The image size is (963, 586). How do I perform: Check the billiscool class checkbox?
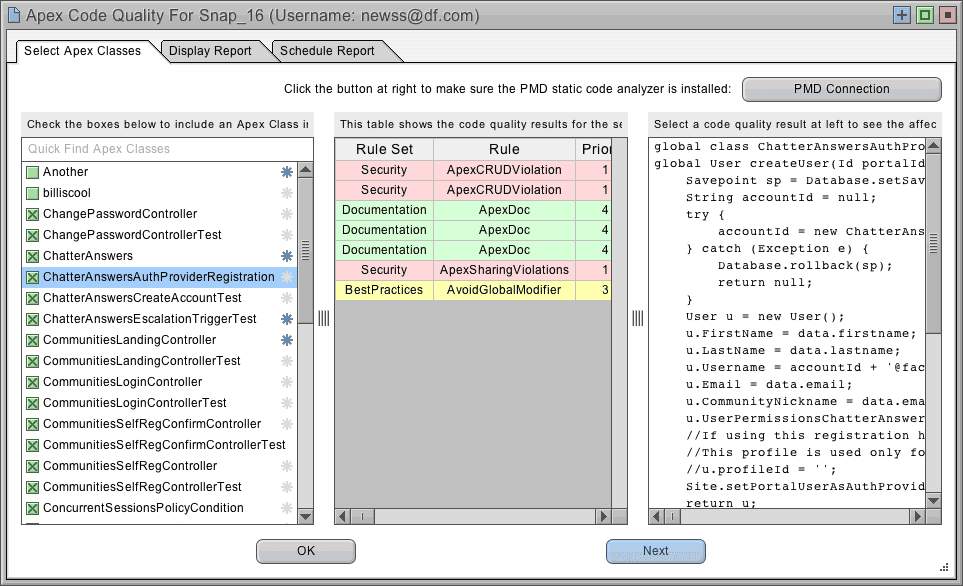click(33, 193)
